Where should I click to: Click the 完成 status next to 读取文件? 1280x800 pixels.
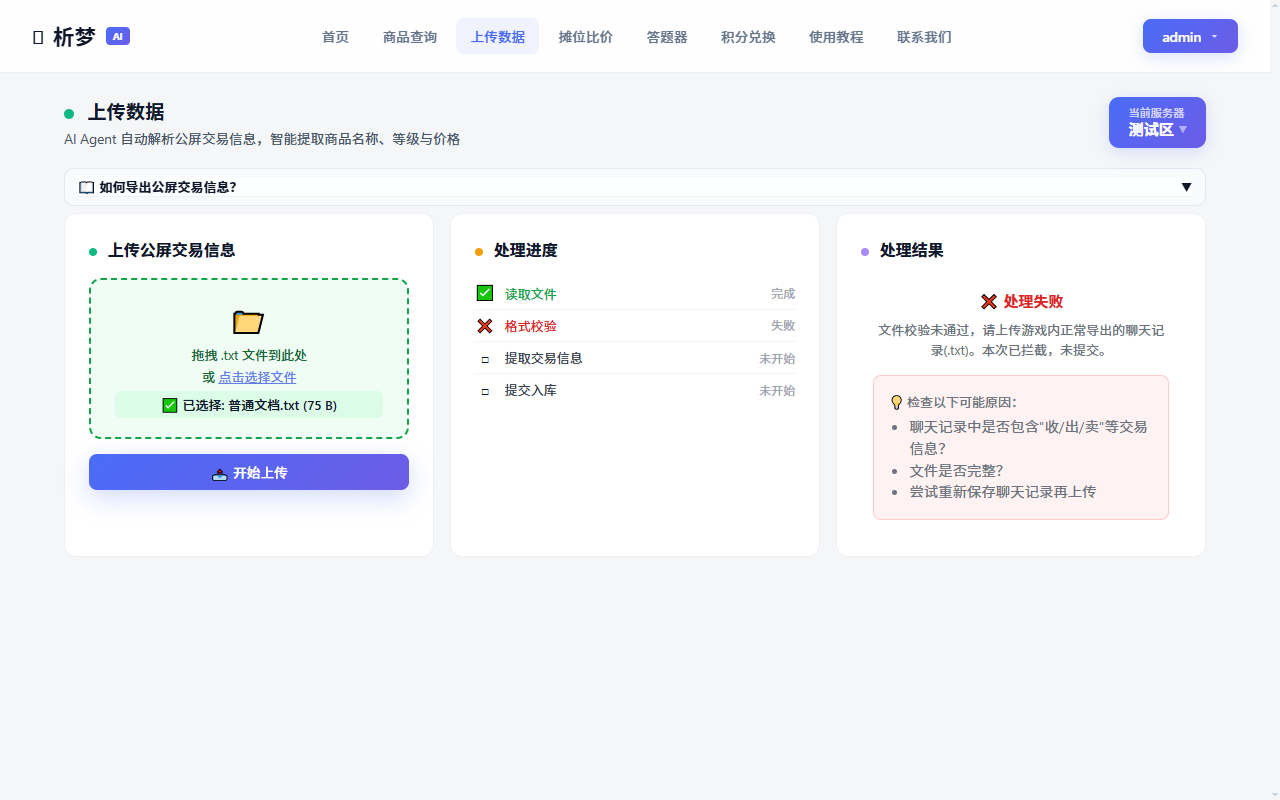point(783,294)
